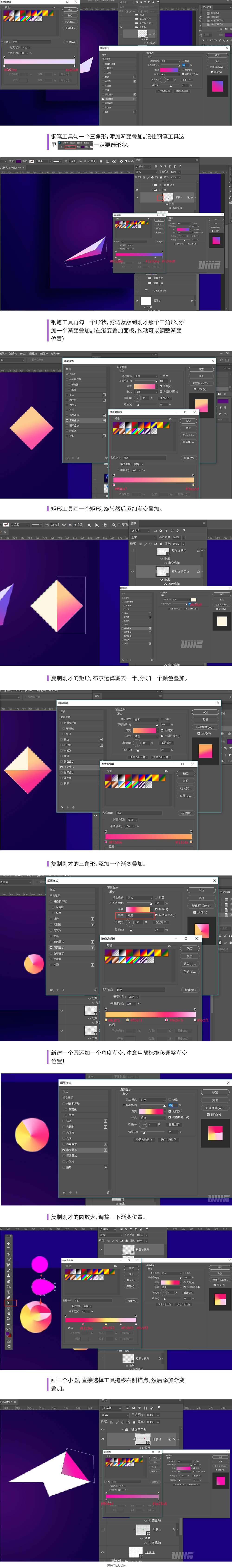
Task: Click gradient bar in bottom white-arrow screenshot's editor
Action: (x=133, y=1496)
